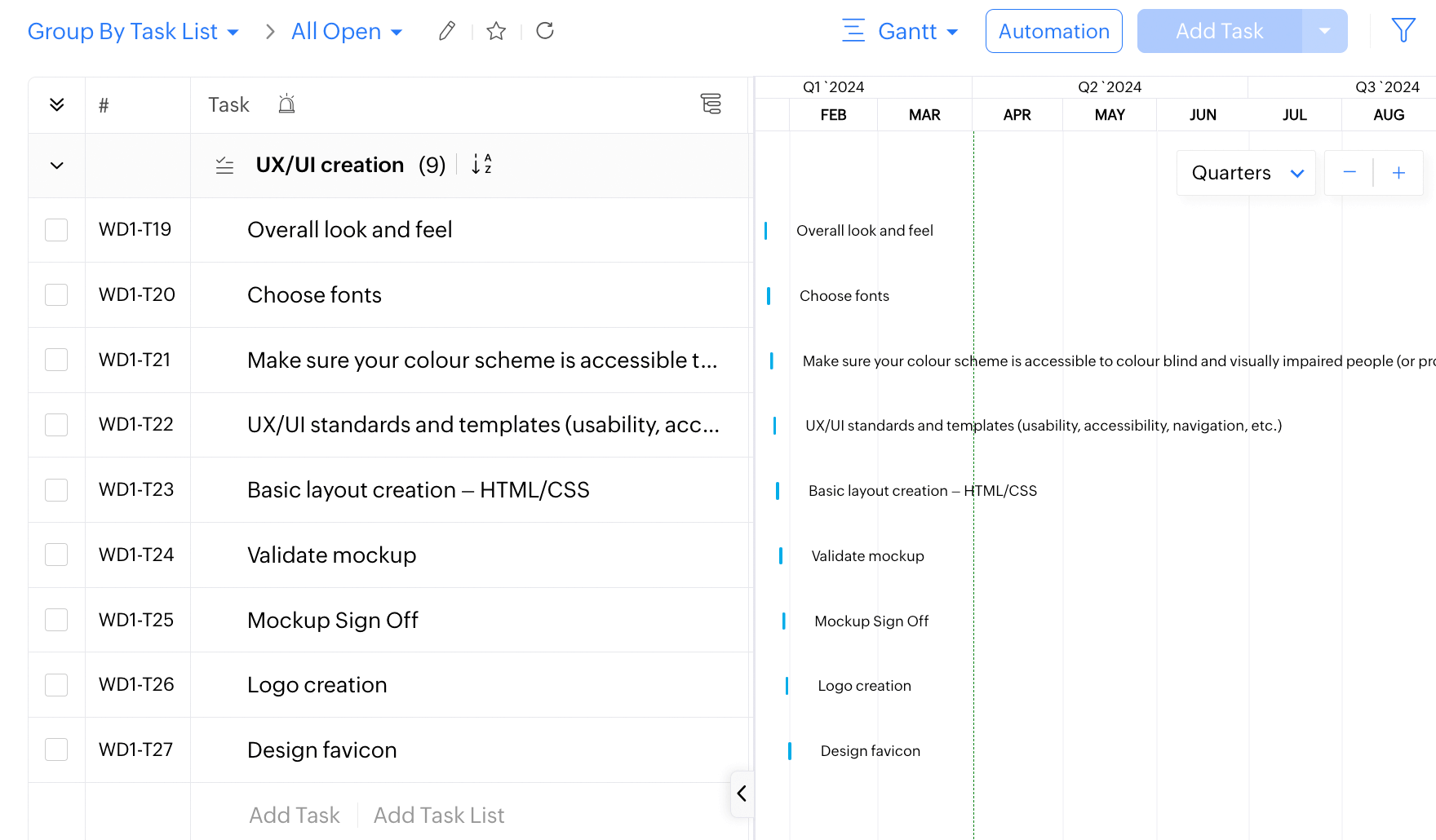The height and width of the screenshot is (840, 1436).
Task: Open the All Open view menu
Action: 347,31
